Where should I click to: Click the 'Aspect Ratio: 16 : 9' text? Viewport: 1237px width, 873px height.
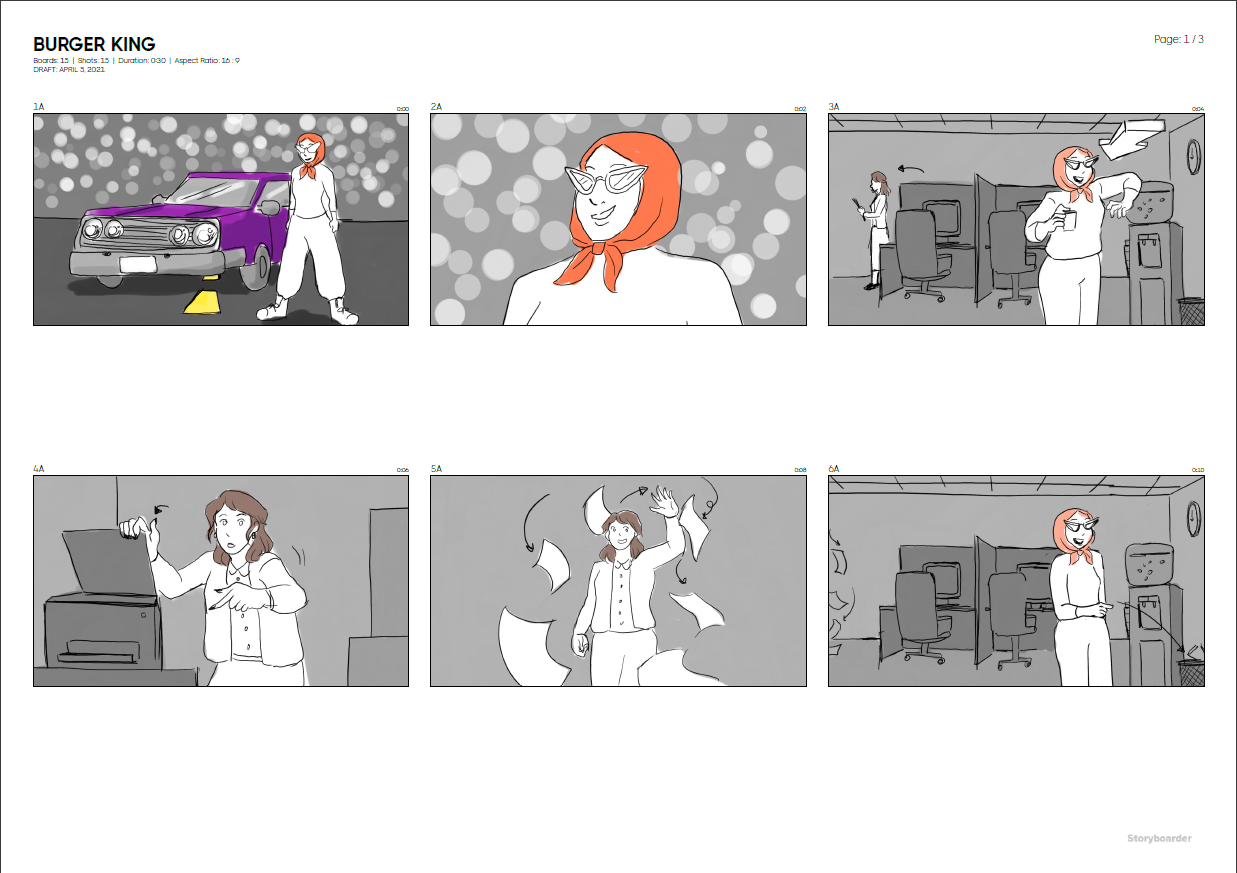(x=207, y=61)
